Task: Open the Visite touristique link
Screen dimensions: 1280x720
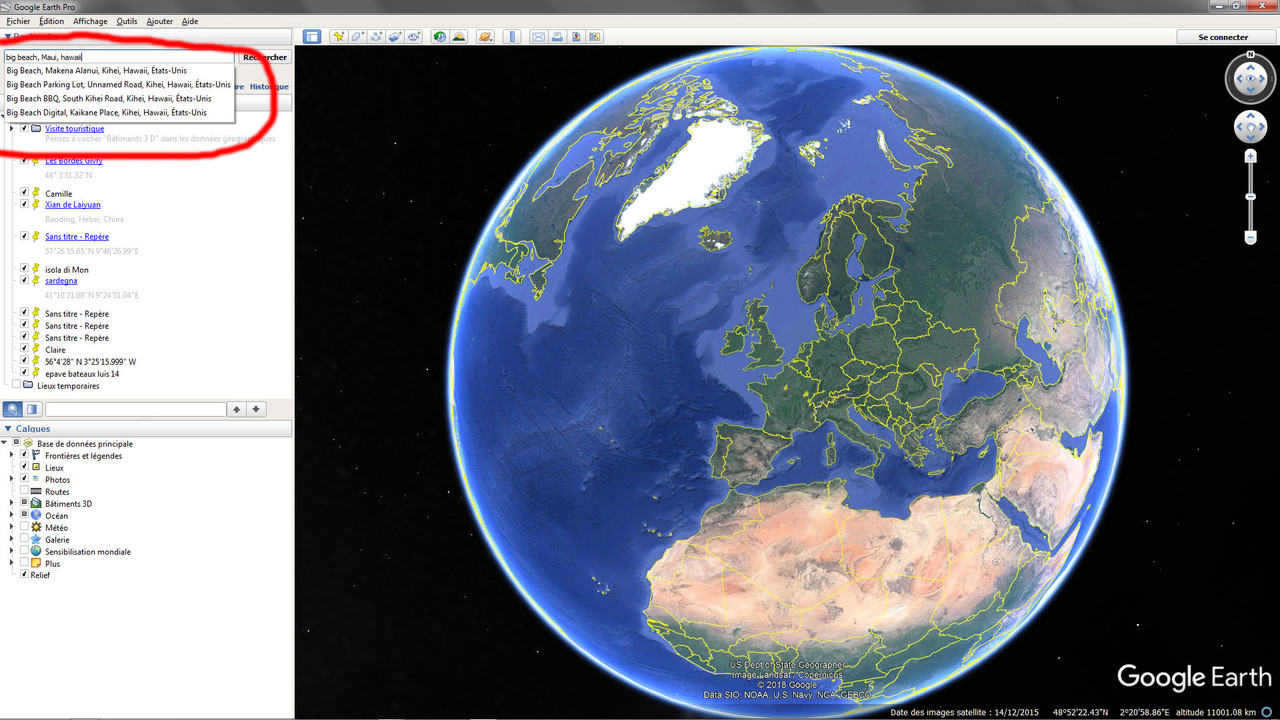Action: click(x=75, y=128)
